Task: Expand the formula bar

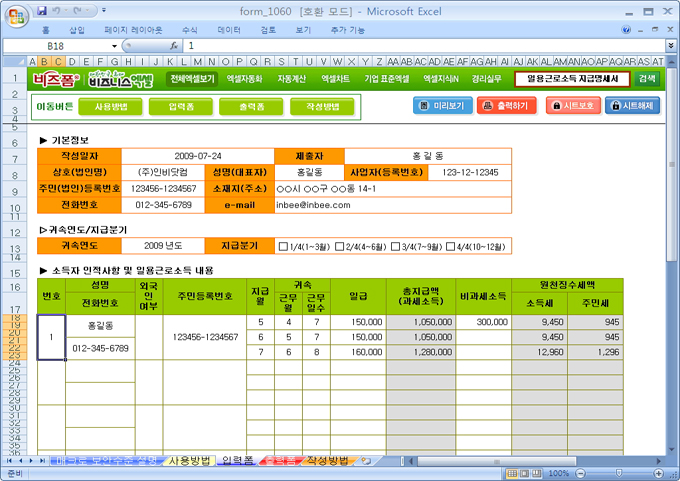Action: pos(669,46)
